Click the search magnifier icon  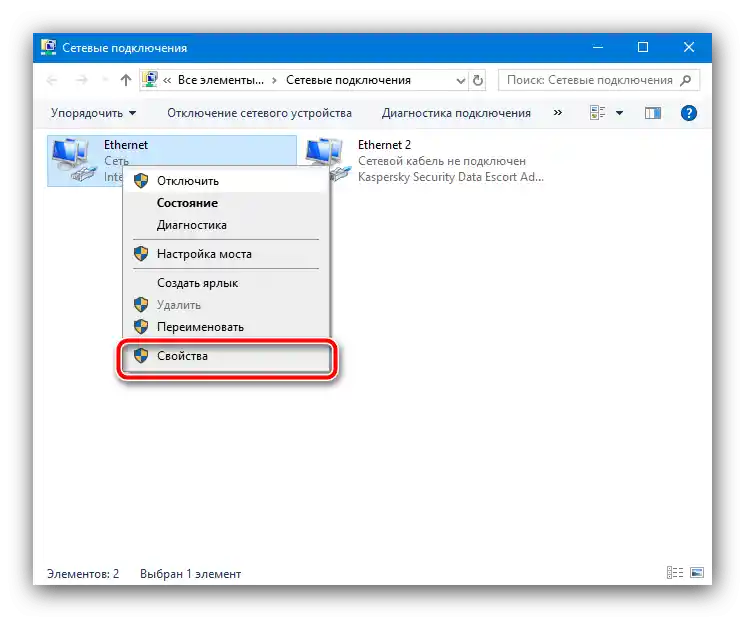point(686,80)
